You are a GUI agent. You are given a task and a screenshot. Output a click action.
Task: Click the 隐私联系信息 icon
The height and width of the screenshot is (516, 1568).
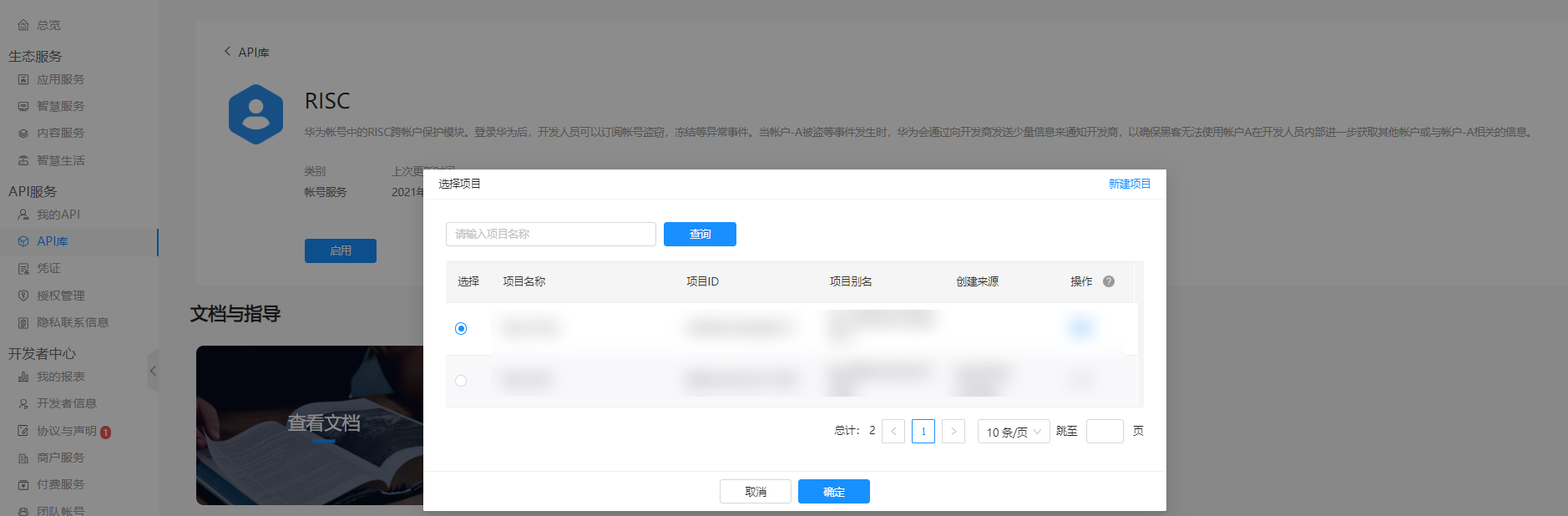pyautogui.click(x=23, y=322)
